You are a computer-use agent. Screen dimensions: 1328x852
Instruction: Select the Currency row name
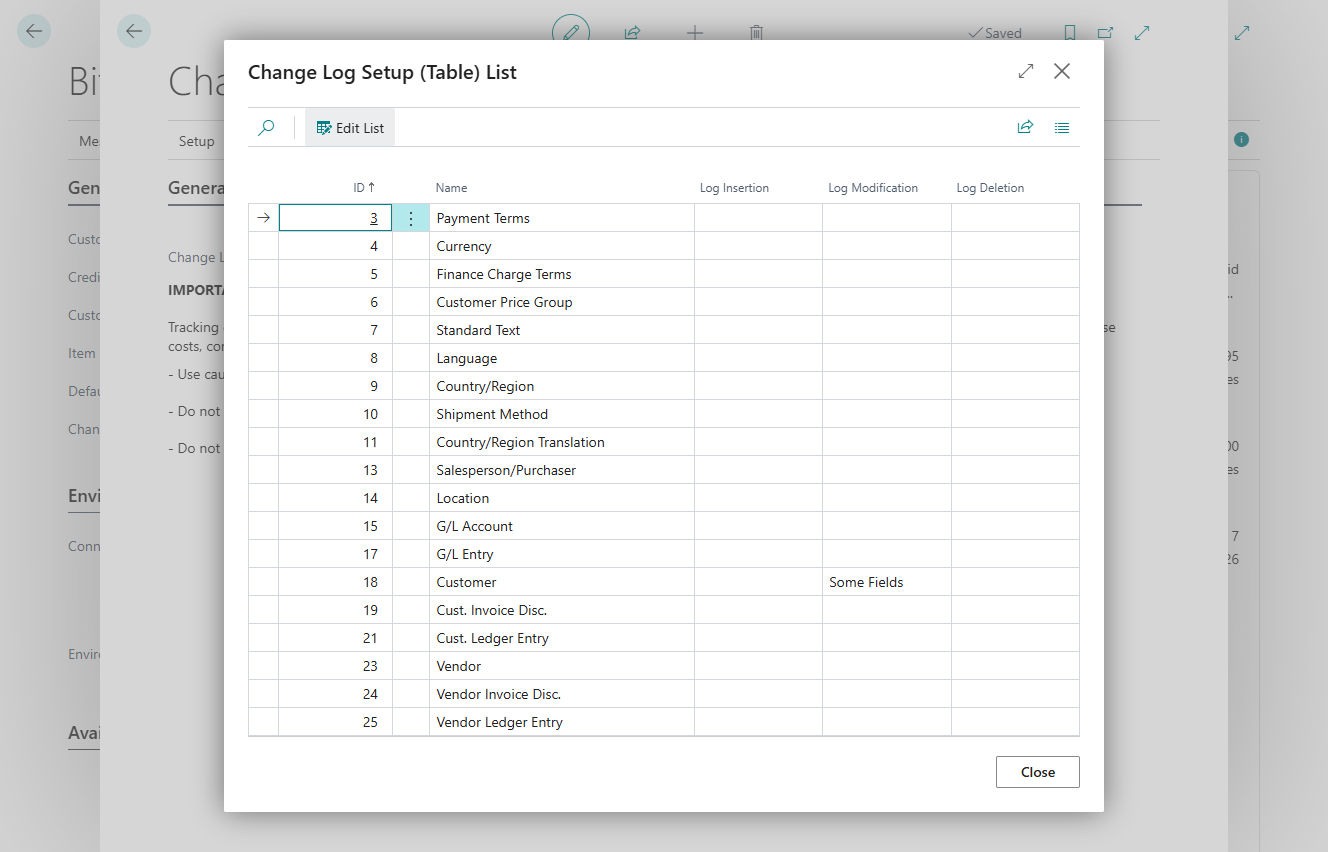(464, 246)
